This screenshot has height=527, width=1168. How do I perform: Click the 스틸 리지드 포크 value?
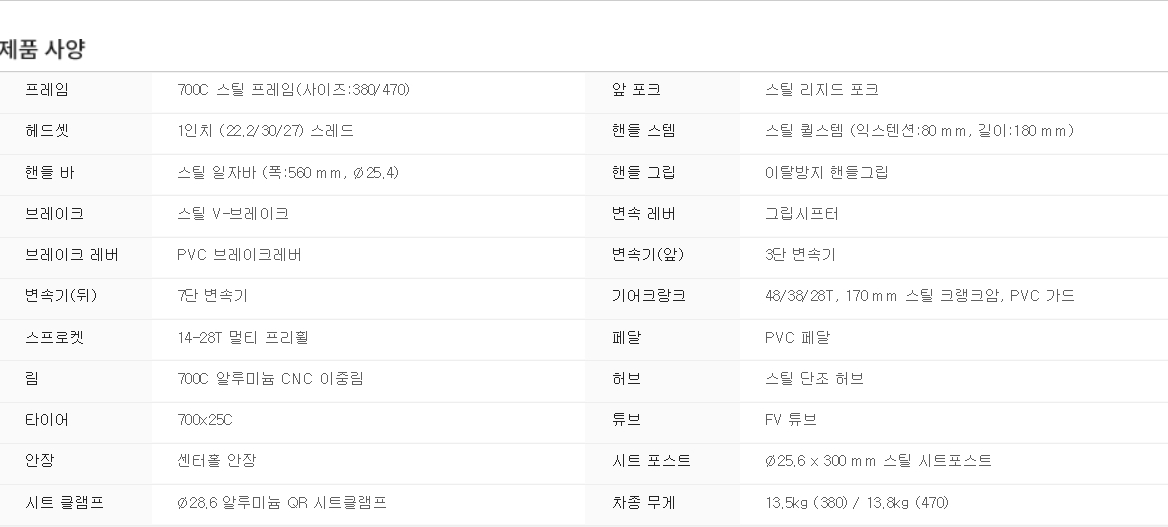click(x=822, y=89)
